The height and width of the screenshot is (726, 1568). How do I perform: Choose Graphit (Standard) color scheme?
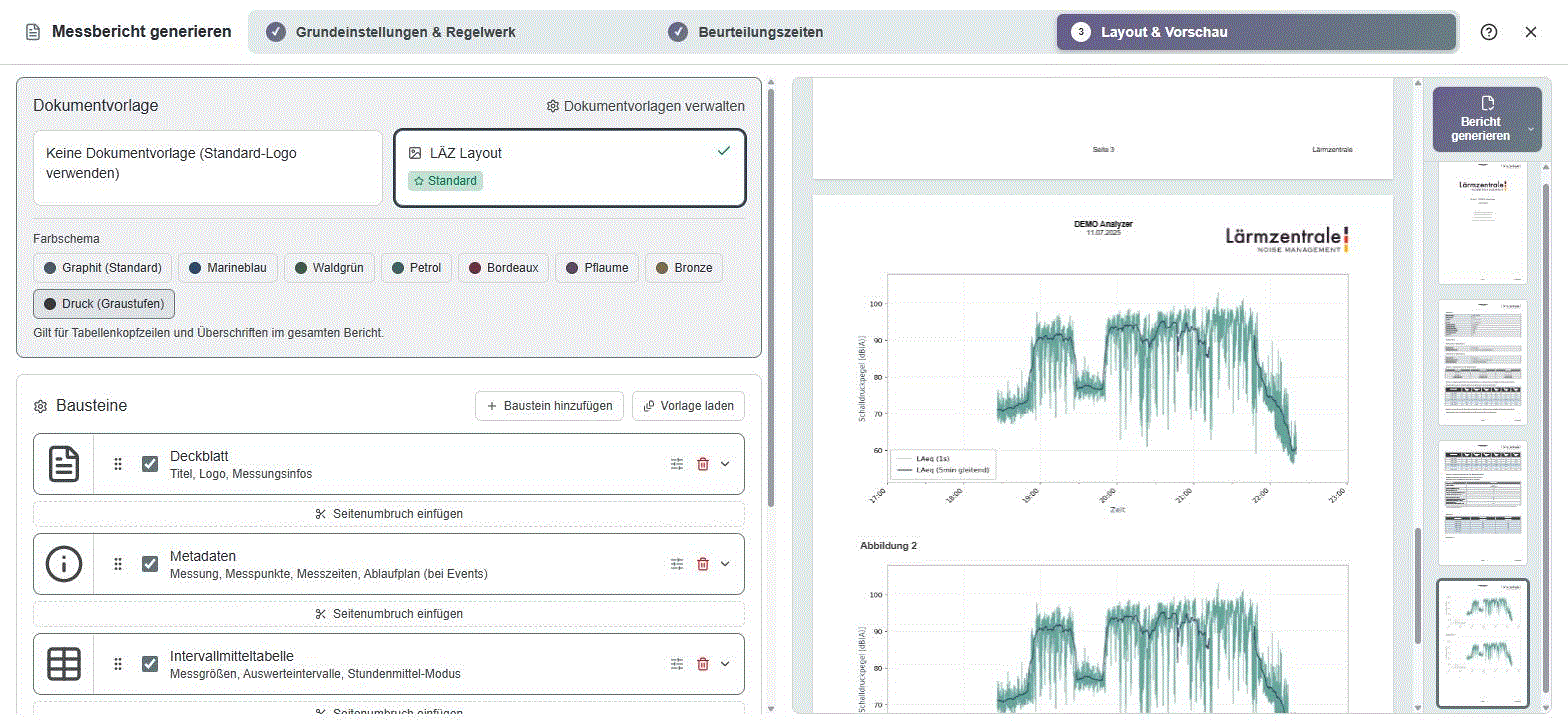click(x=102, y=268)
